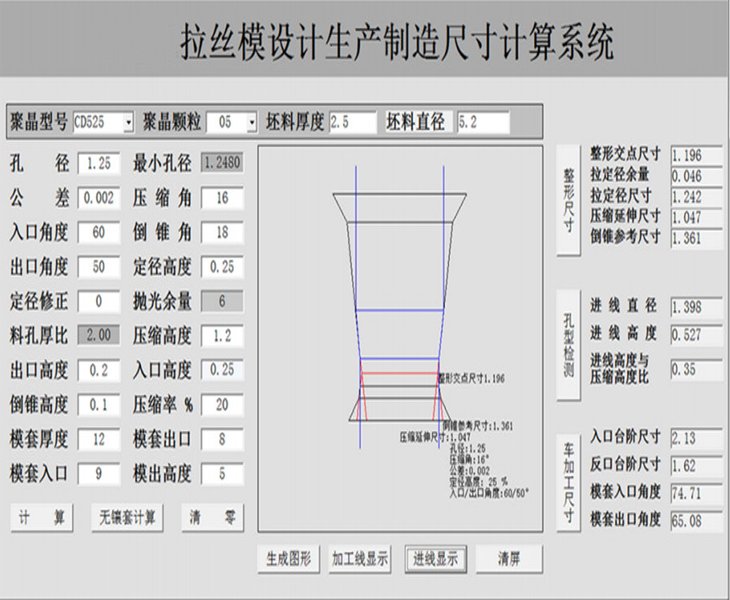Click the 出口角度 input showing 50
The height and width of the screenshot is (600, 730).
[x=99, y=267]
